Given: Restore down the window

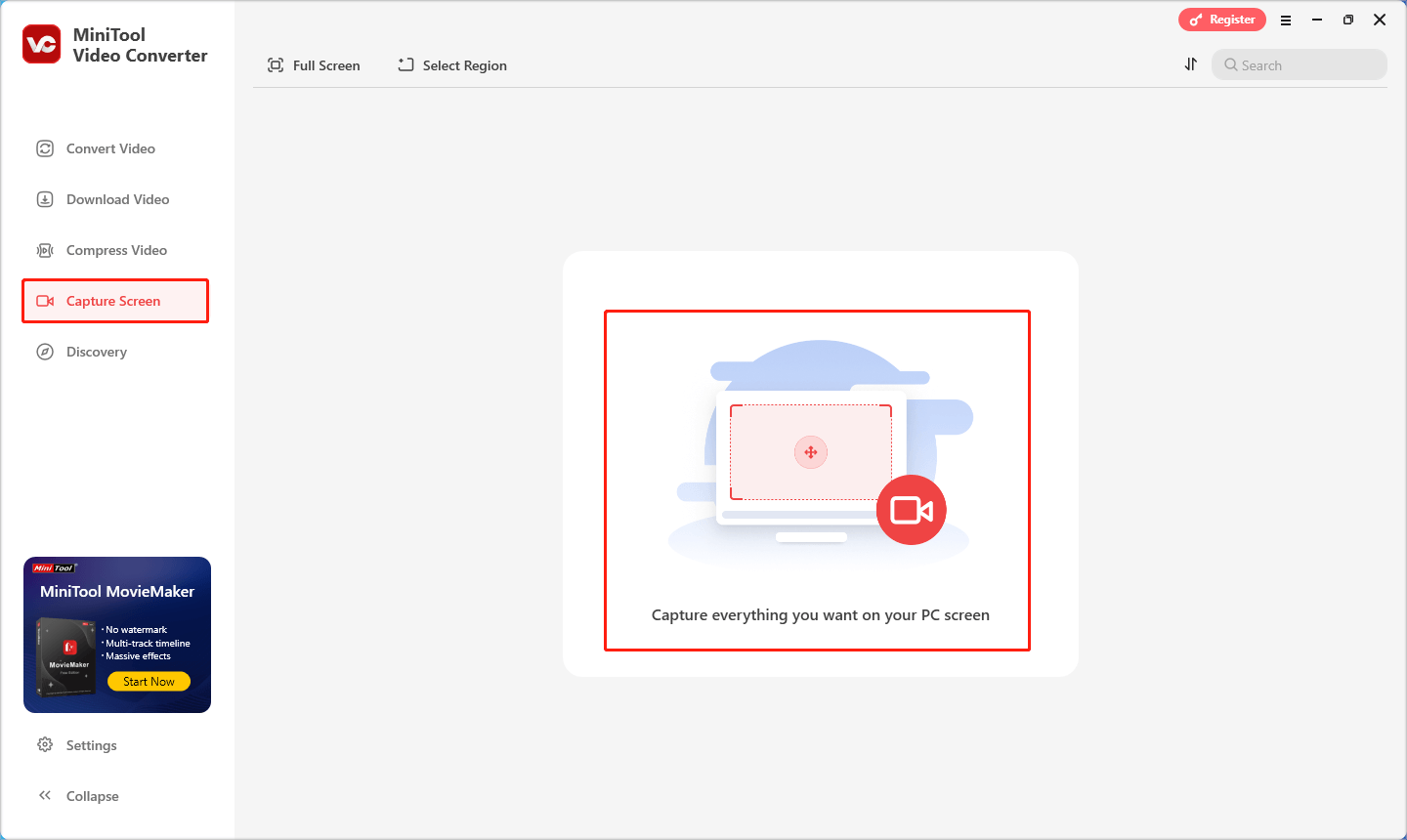Looking at the screenshot, I should pos(1348,20).
